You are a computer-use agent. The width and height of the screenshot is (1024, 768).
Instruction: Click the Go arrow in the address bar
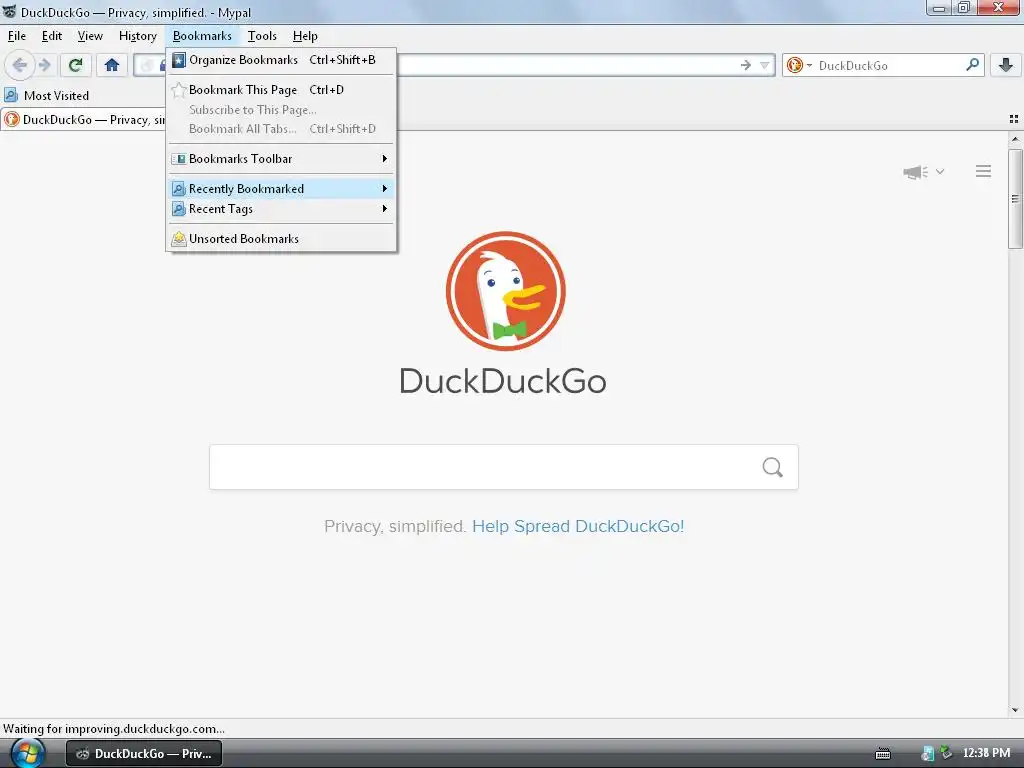tap(745, 65)
